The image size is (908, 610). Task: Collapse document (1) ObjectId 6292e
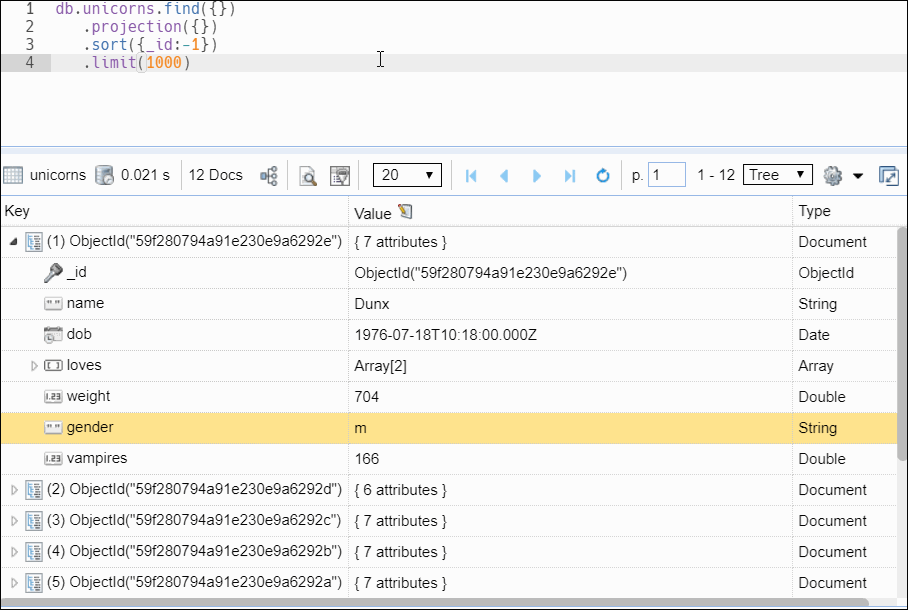coord(14,242)
